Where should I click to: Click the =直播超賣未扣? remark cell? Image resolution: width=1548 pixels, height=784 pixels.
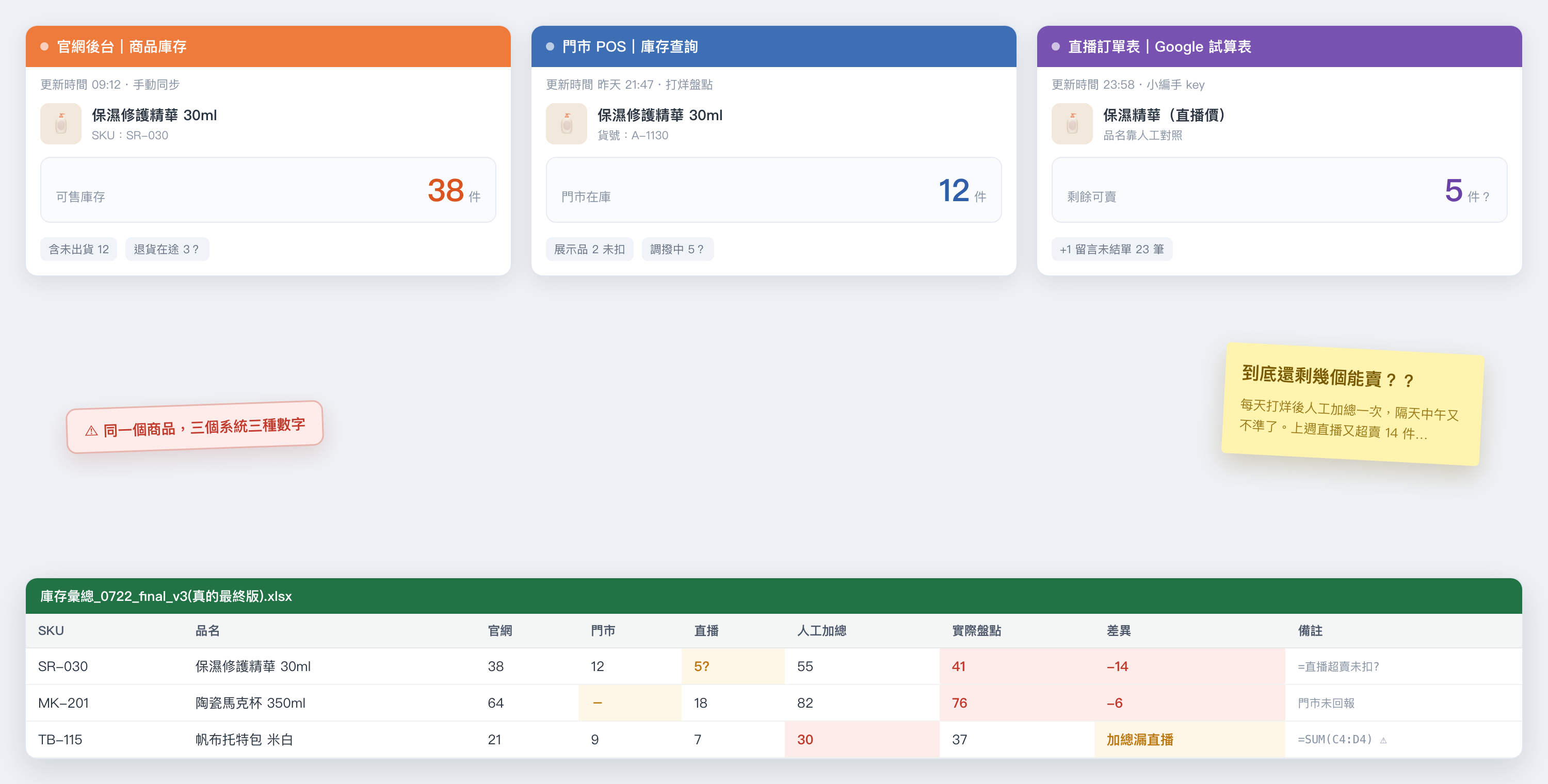pos(1404,666)
